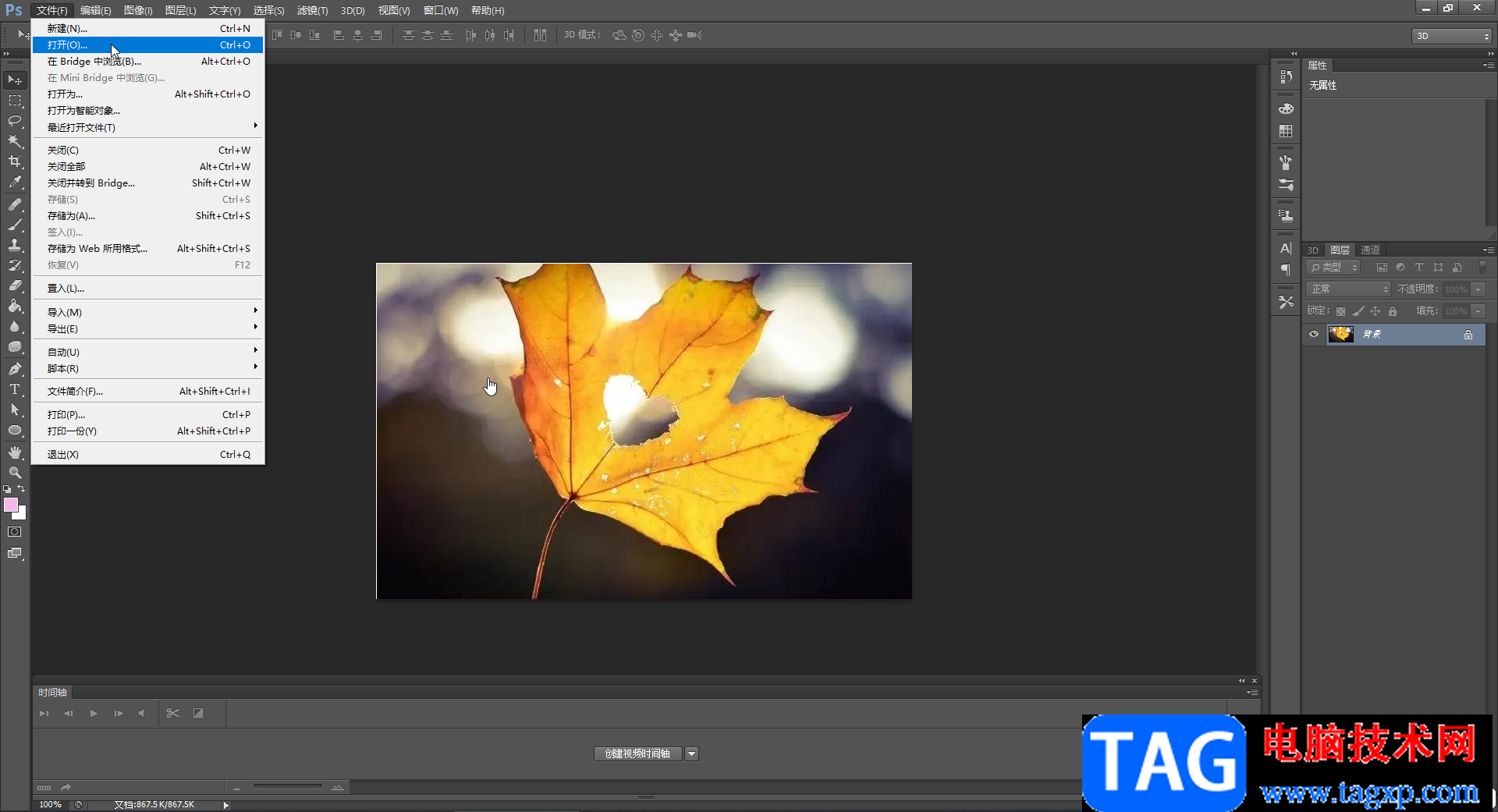Click the 创建视频时间轴 button
The width and height of the screenshot is (1498, 812).
click(637, 753)
